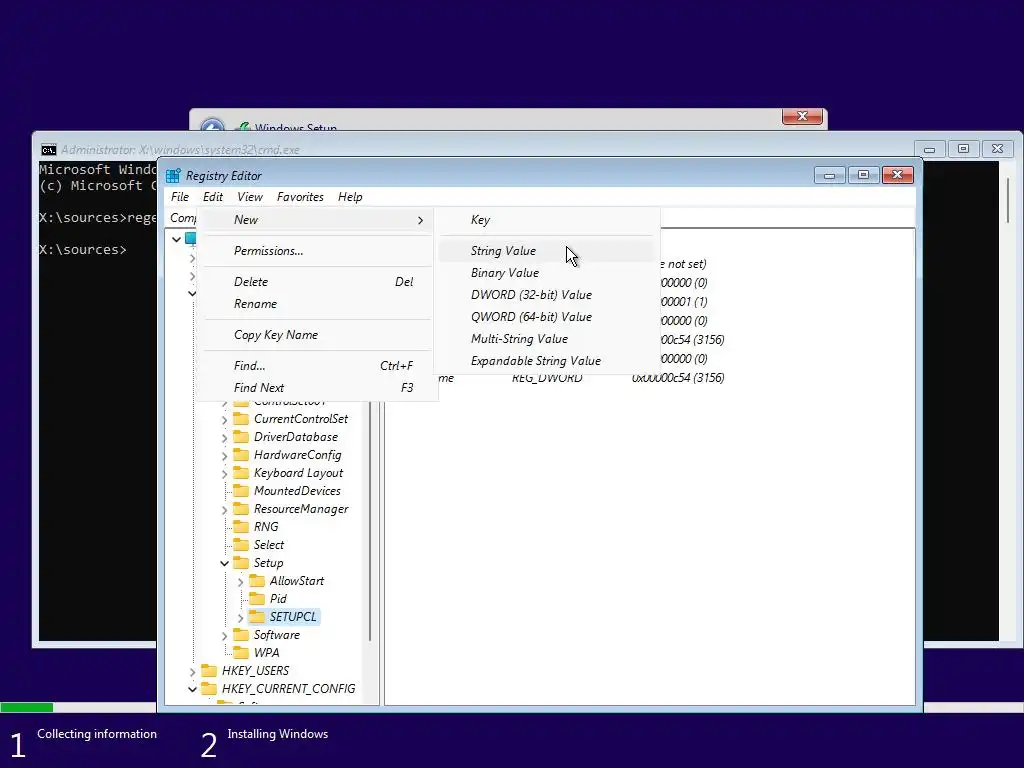1024x768 pixels.
Task: Expand the ResourceManager key
Action: point(225,509)
